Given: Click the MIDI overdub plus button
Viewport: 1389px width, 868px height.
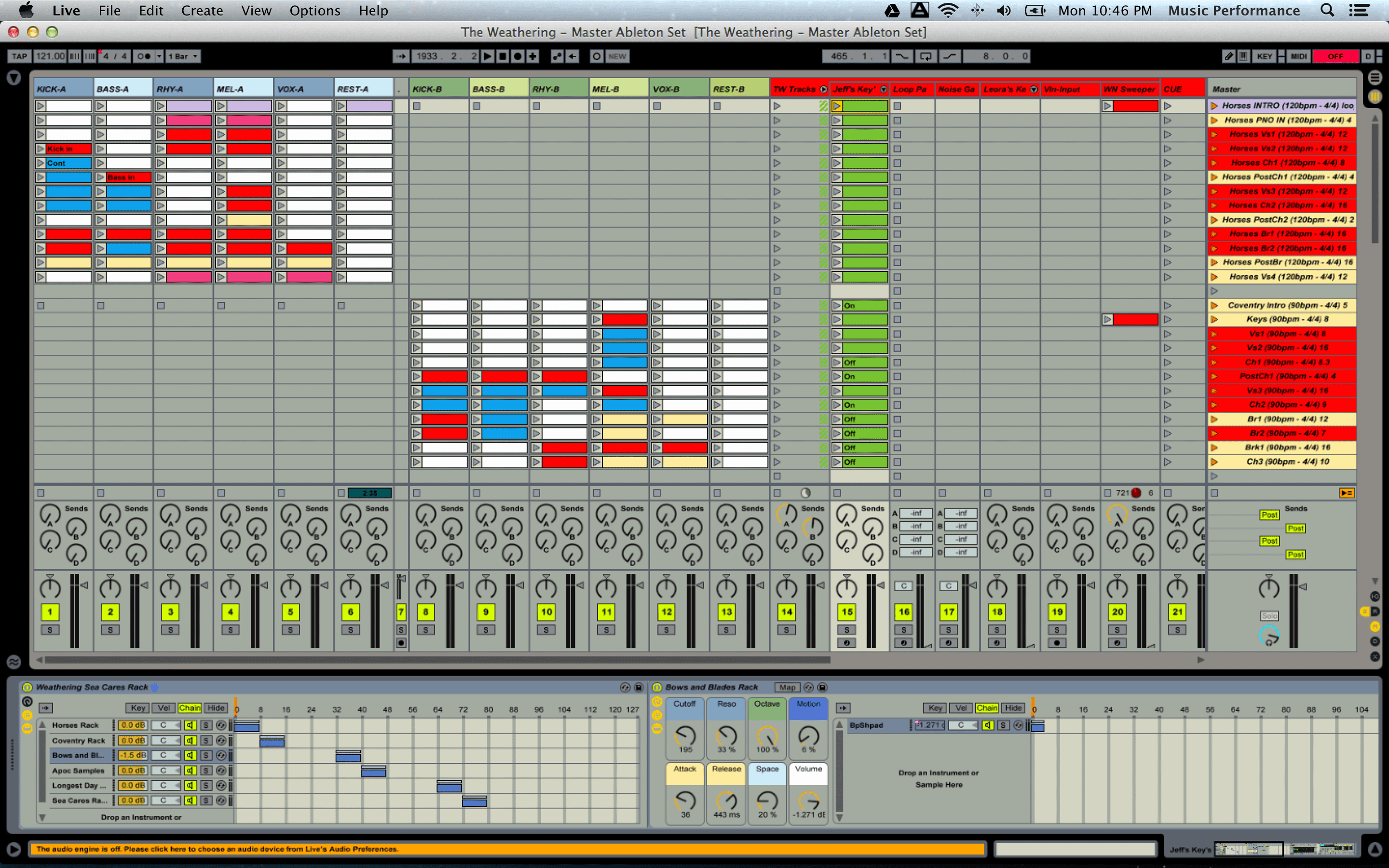Looking at the screenshot, I should 532,56.
